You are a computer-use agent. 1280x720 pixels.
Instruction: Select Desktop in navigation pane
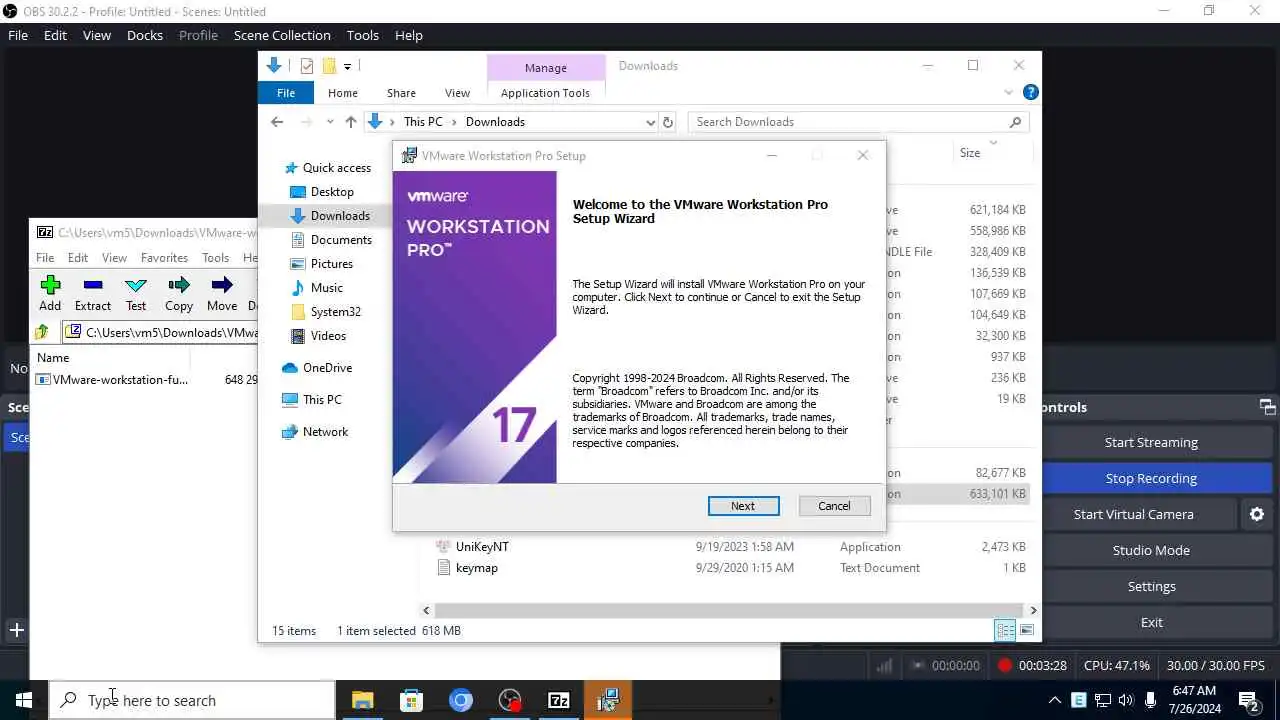[321, 192]
